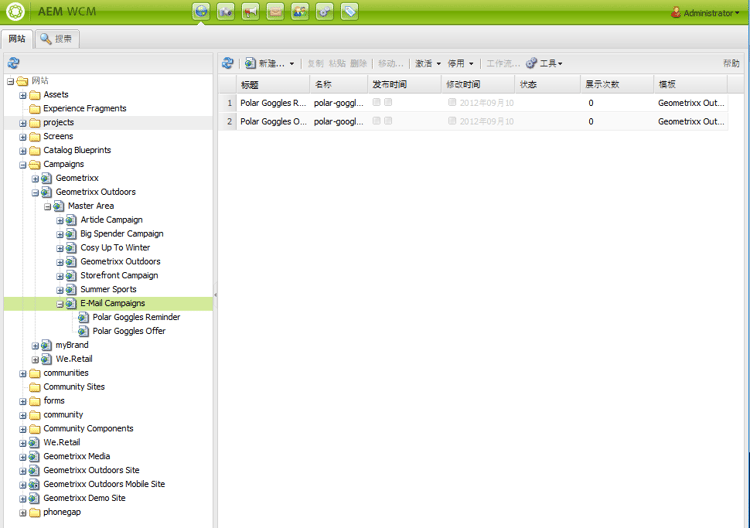Expand the projects tree node
This screenshot has height=528, width=750.
[x=22, y=123]
